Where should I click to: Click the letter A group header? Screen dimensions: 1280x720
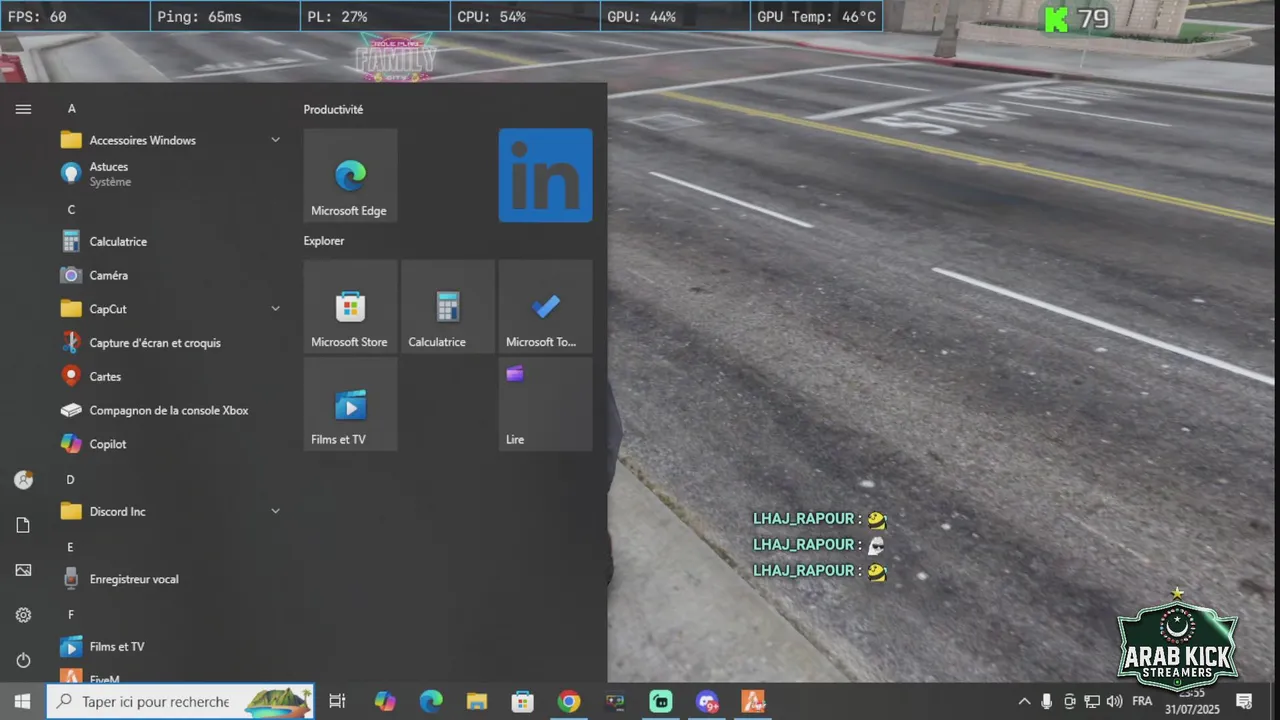(x=71, y=108)
